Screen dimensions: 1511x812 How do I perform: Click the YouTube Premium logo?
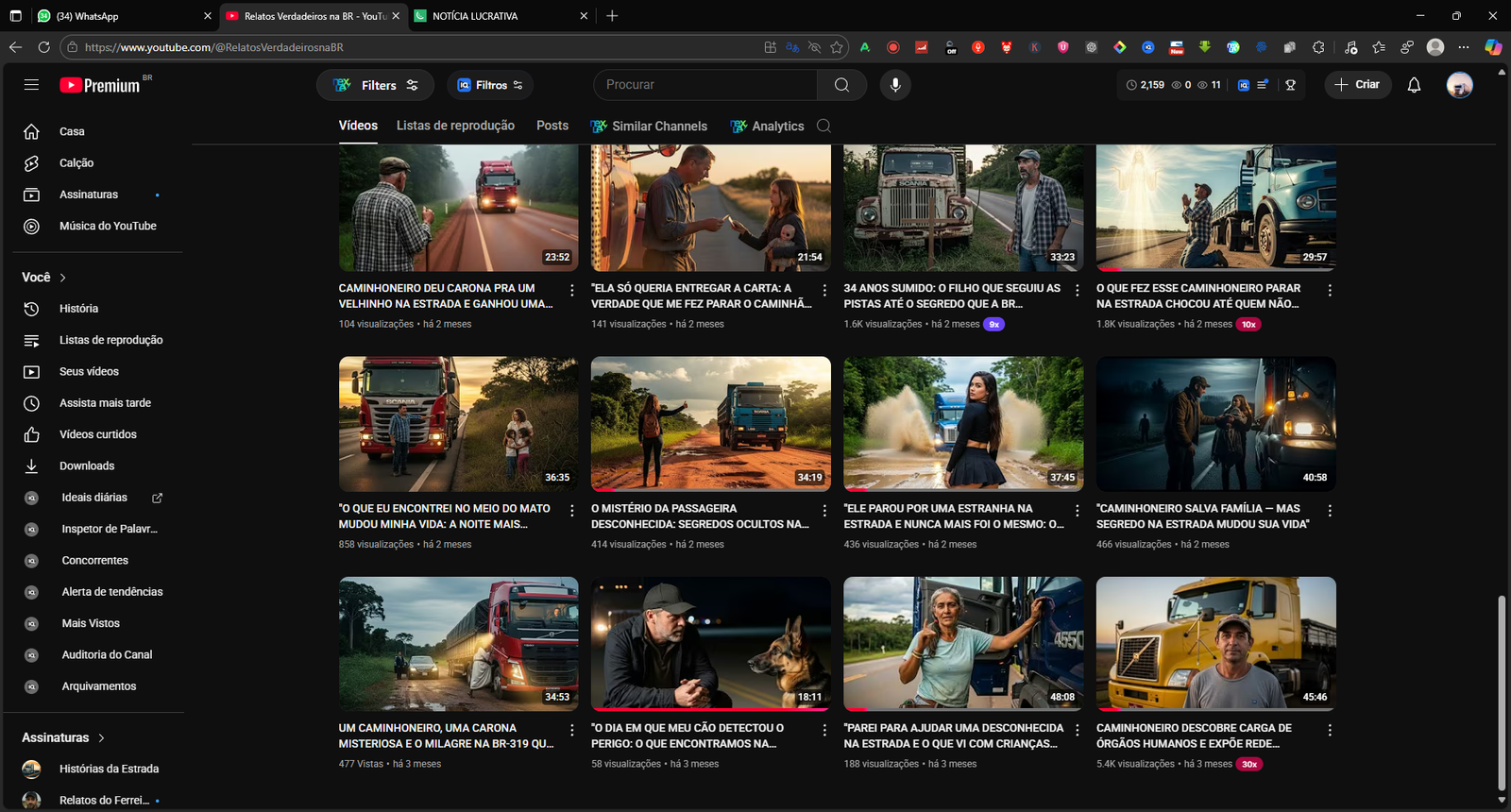(x=100, y=85)
